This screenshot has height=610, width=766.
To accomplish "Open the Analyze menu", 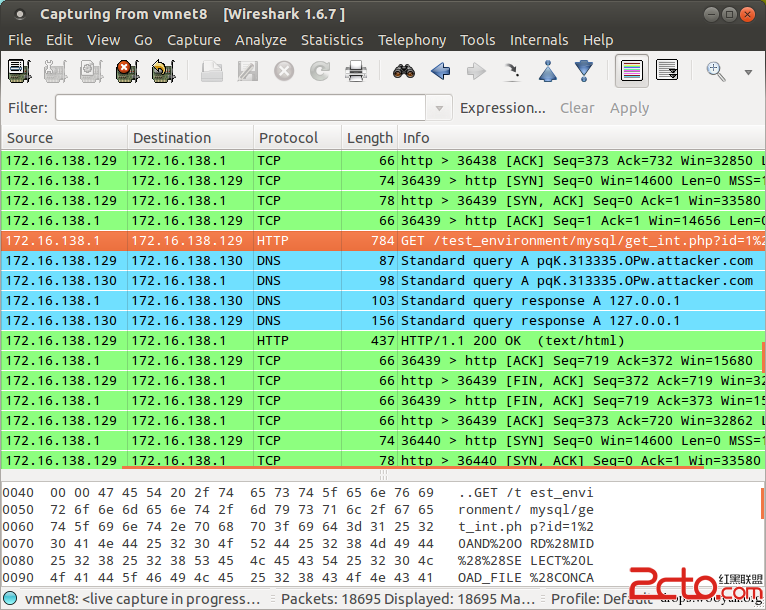I will point(261,40).
